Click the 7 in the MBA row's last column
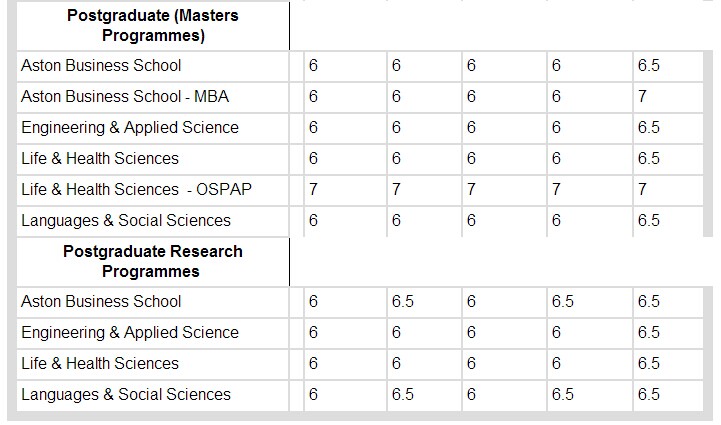This screenshot has height=425, width=721. click(x=642, y=96)
